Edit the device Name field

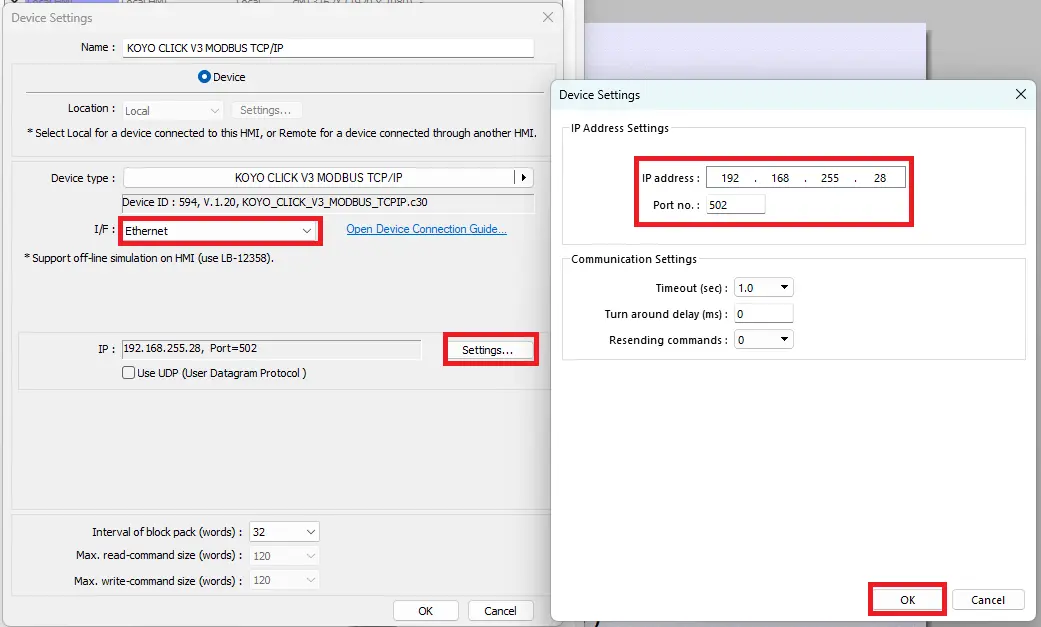(x=325, y=47)
